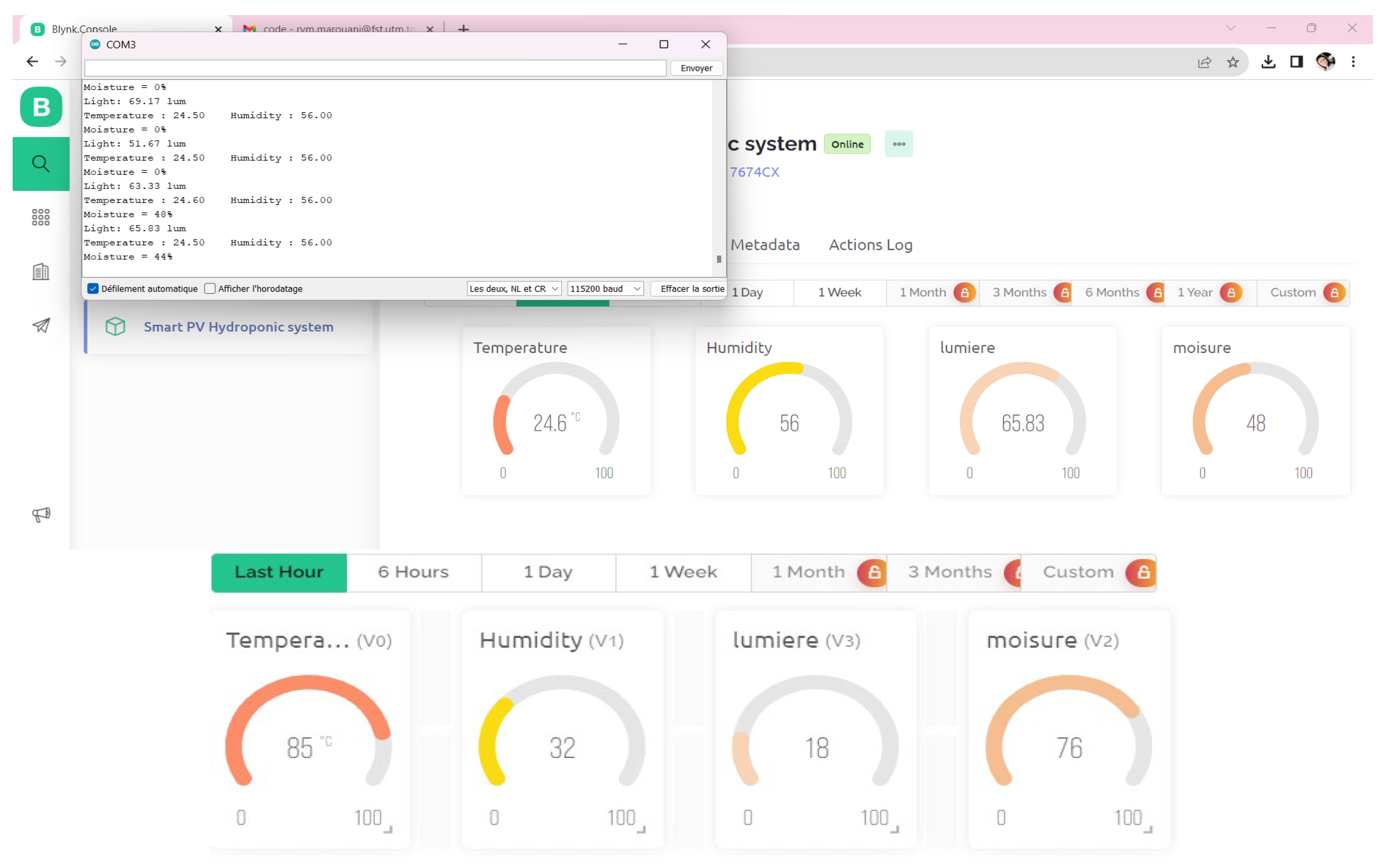This screenshot has height=868, width=1391.
Task: Click the paper plane icon in sidebar
Action: pos(41,325)
